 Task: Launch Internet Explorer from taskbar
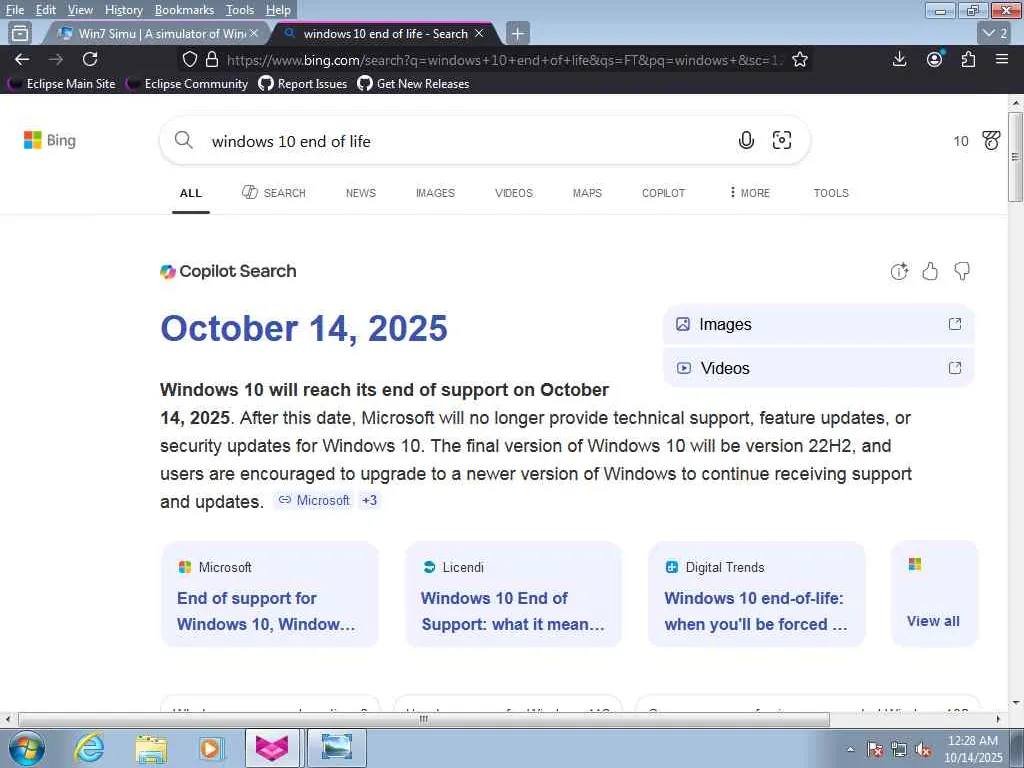(88, 748)
